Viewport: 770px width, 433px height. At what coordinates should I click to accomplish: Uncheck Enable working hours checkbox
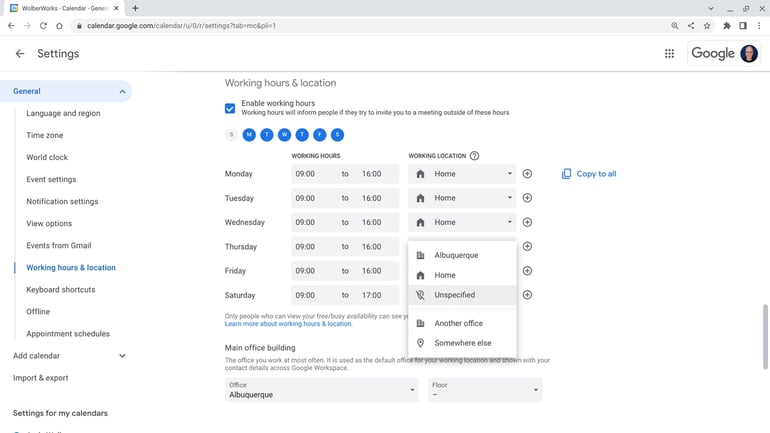(230, 108)
